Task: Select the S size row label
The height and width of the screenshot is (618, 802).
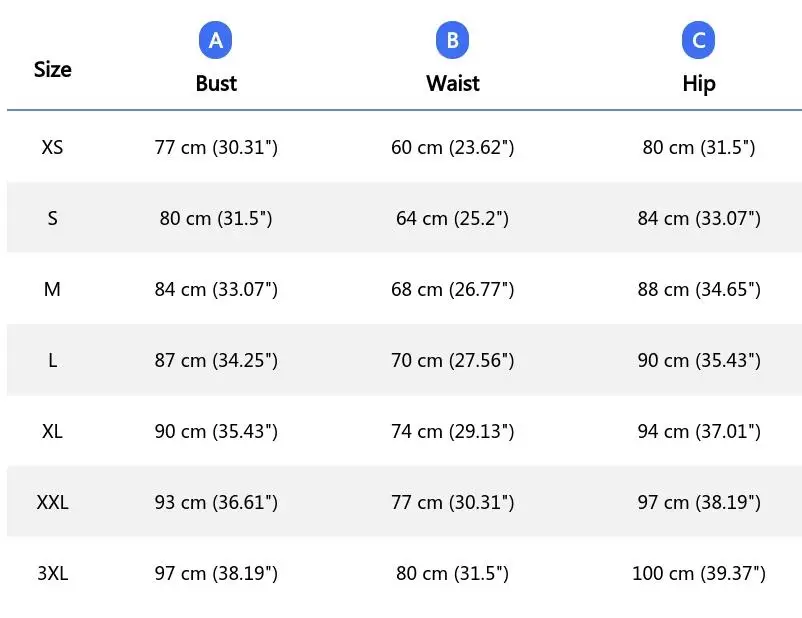Action: coord(52,218)
